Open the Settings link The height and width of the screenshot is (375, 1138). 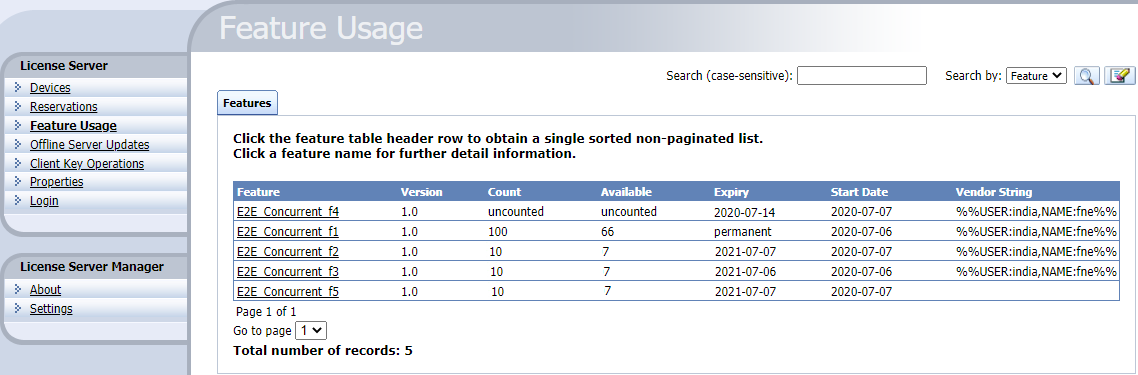[51, 308]
